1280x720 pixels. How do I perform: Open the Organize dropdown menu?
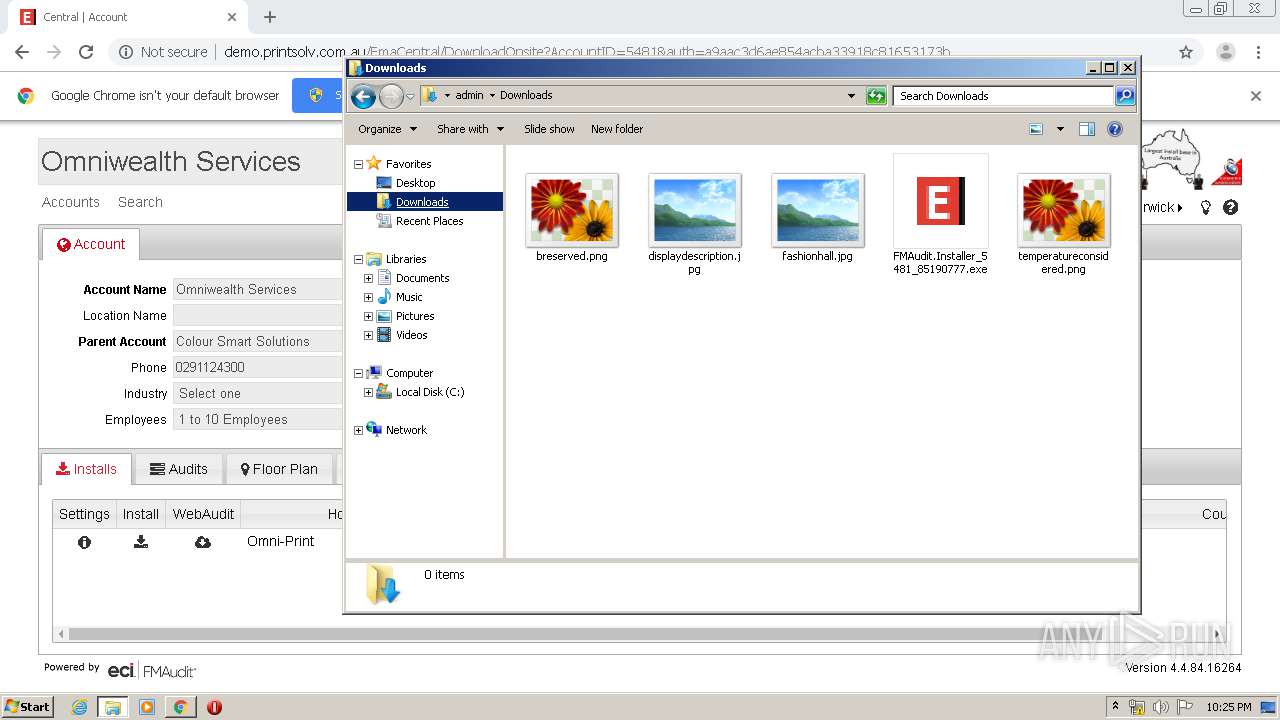click(x=387, y=129)
